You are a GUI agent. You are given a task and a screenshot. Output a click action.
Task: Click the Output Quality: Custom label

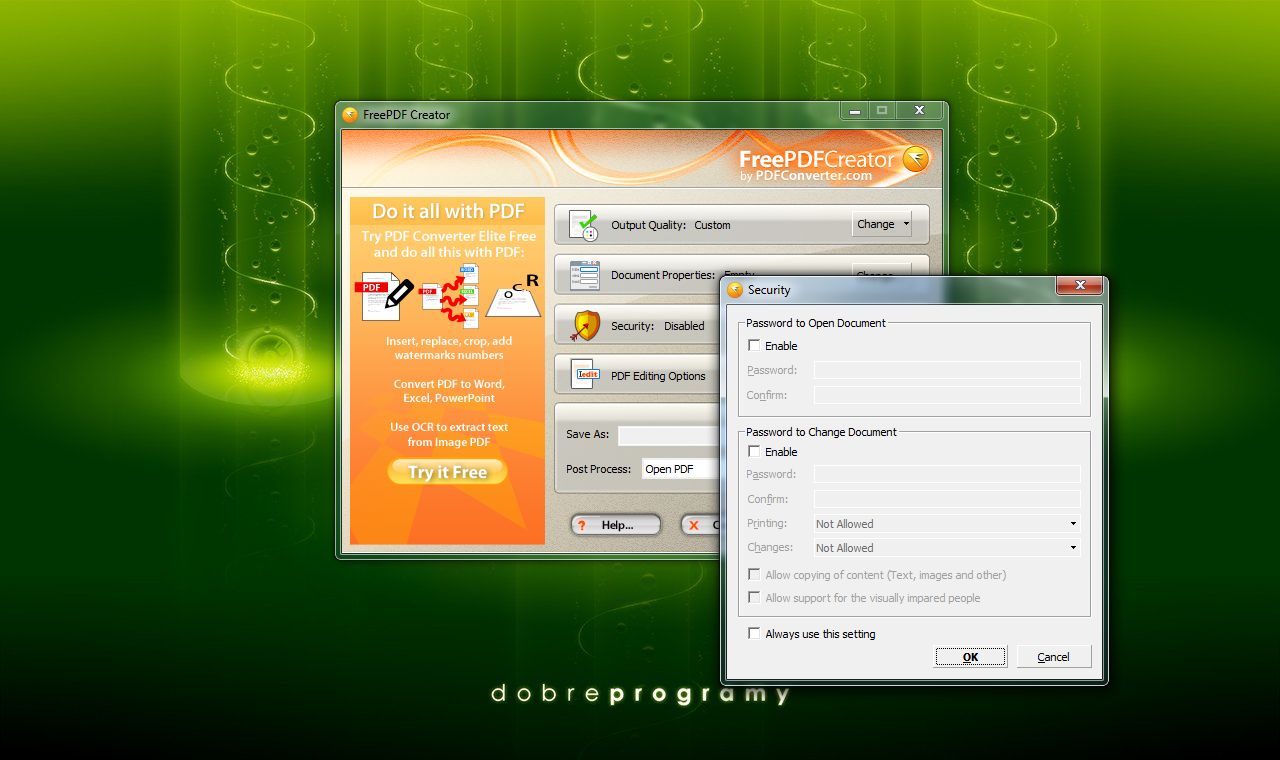pyautogui.click(x=670, y=225)
